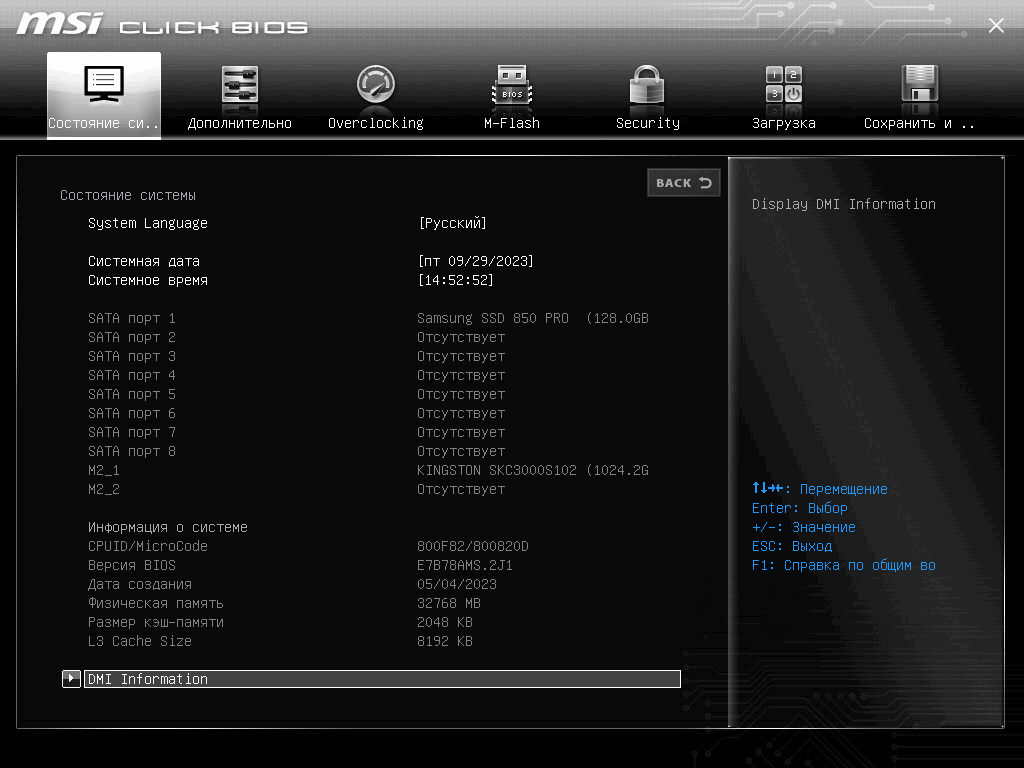
Task: Click the Отсутствует value for M2_2
Action: [461, 489]
